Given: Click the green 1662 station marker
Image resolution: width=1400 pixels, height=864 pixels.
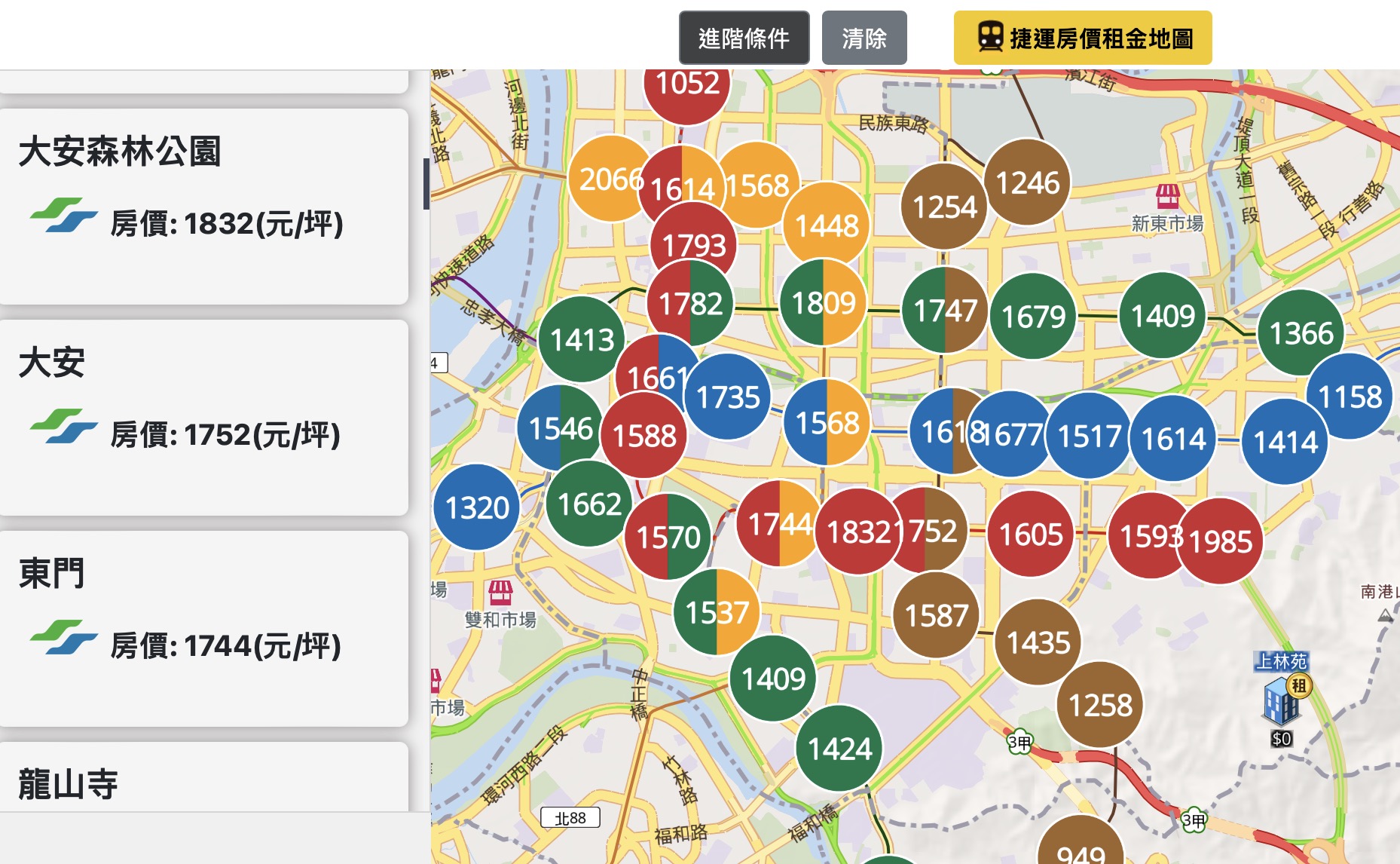Looking at the screenshot, I should 589,504.
